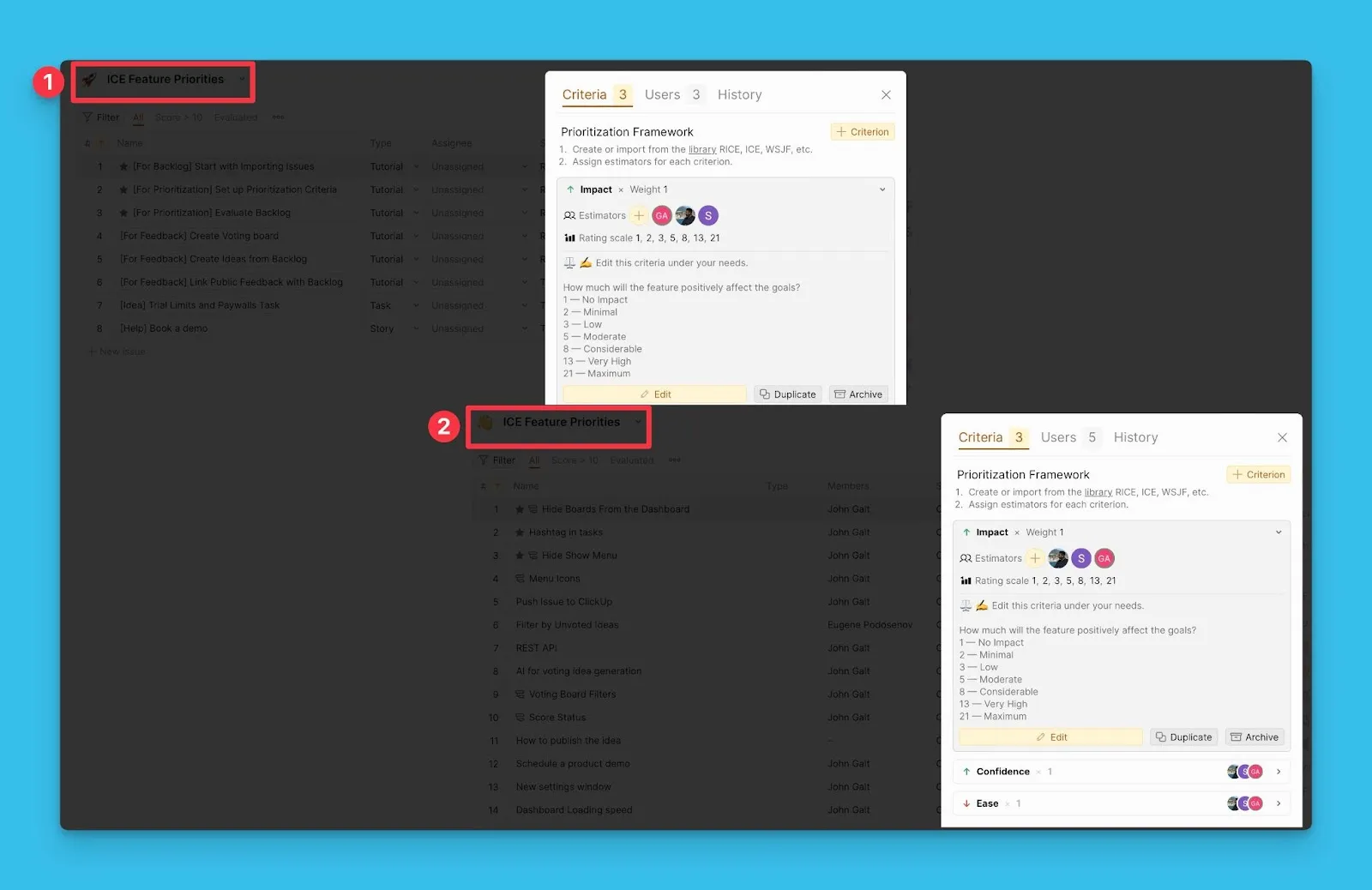
Task: Open the Story type dropdown for Book a demo
Action: (x=416, y=329)
